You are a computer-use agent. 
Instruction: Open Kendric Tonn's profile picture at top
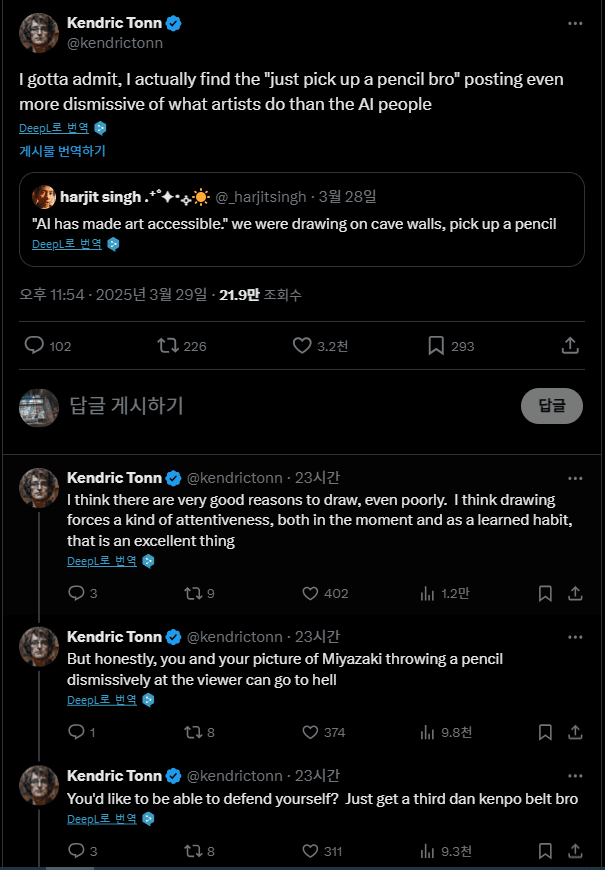[39, 33]
